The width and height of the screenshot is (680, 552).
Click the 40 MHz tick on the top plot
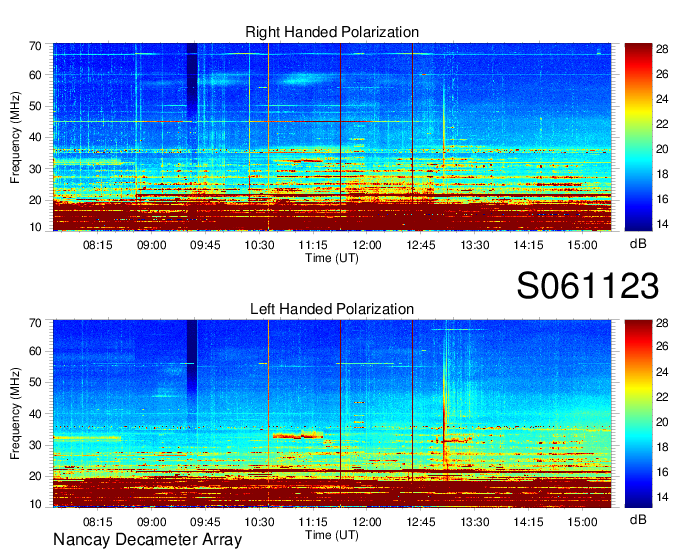[35, 137]
